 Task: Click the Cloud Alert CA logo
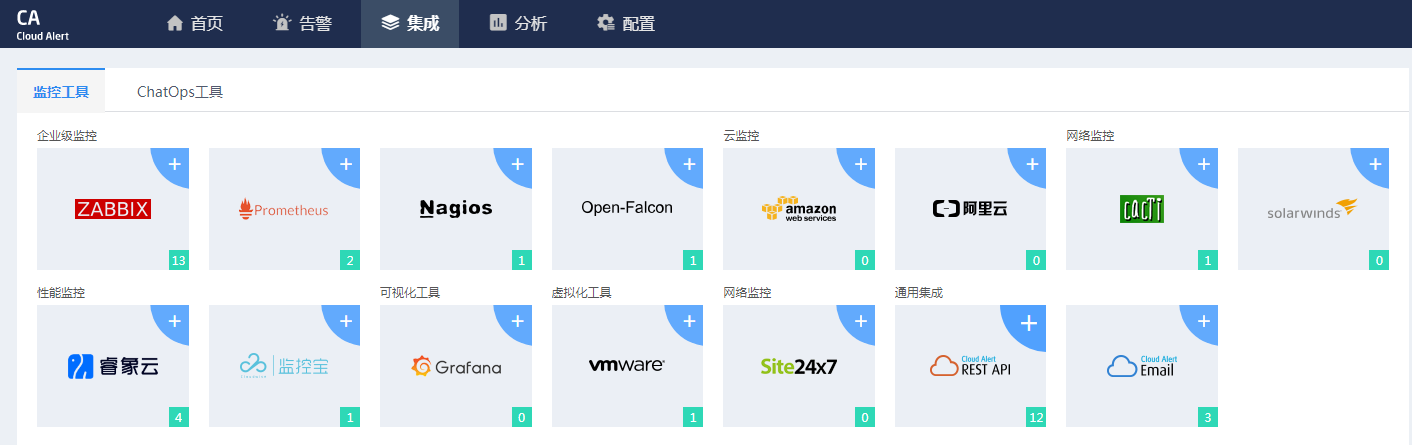coord(42,24)
